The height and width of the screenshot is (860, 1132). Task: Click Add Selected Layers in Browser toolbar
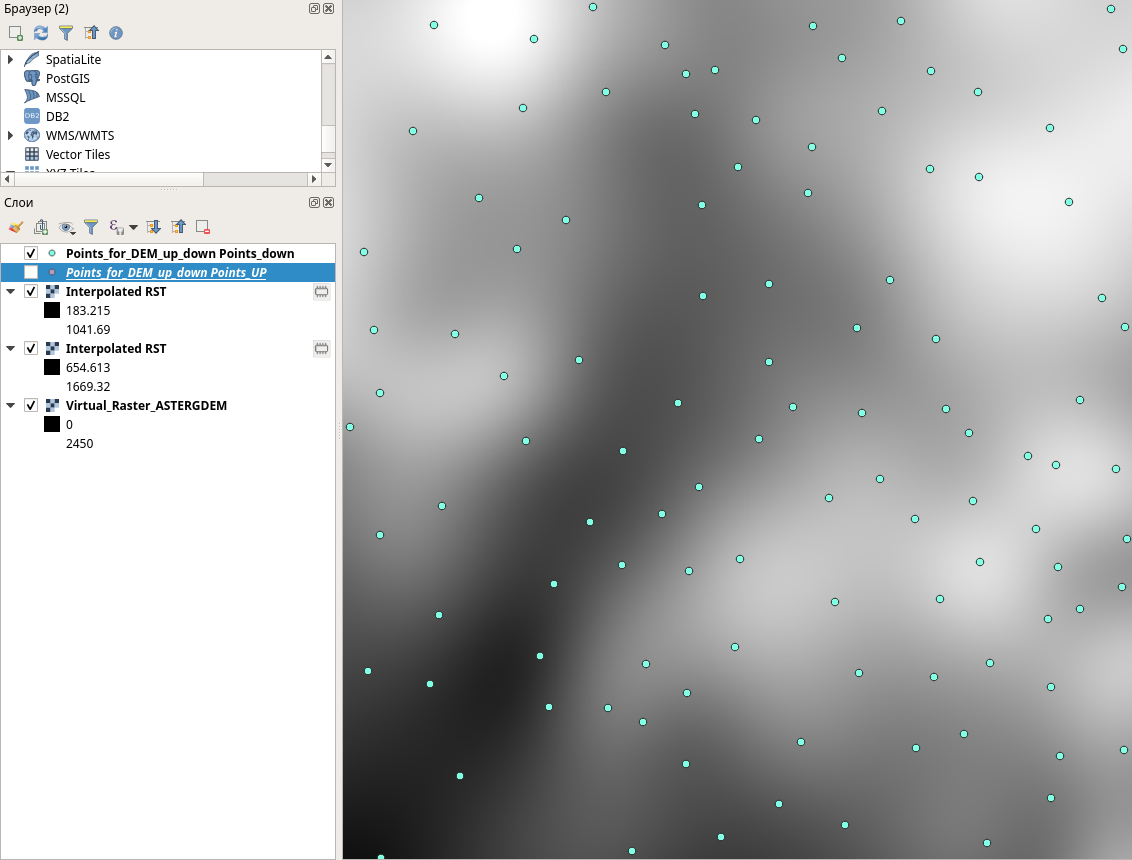(15, 33)
